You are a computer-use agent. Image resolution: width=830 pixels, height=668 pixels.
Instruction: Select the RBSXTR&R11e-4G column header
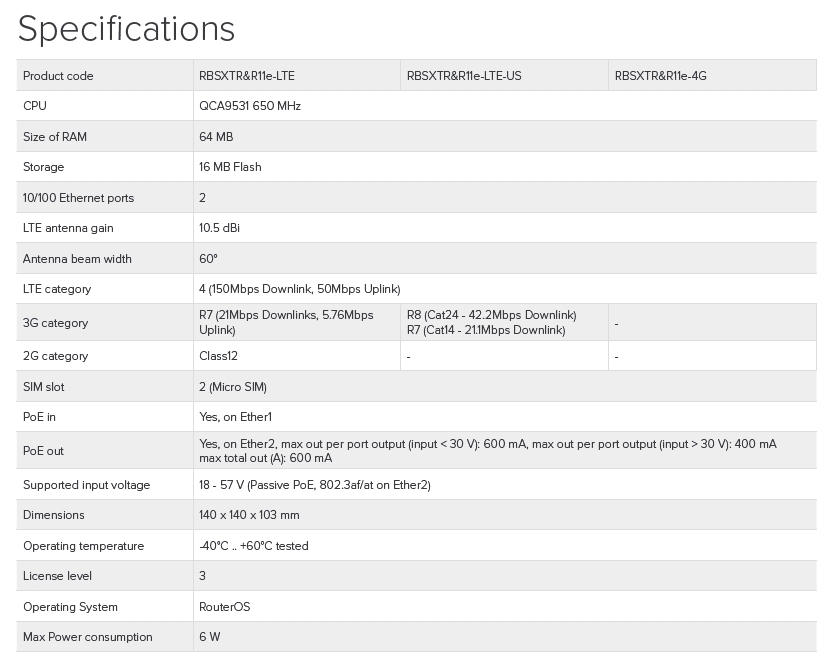point(661,76)
